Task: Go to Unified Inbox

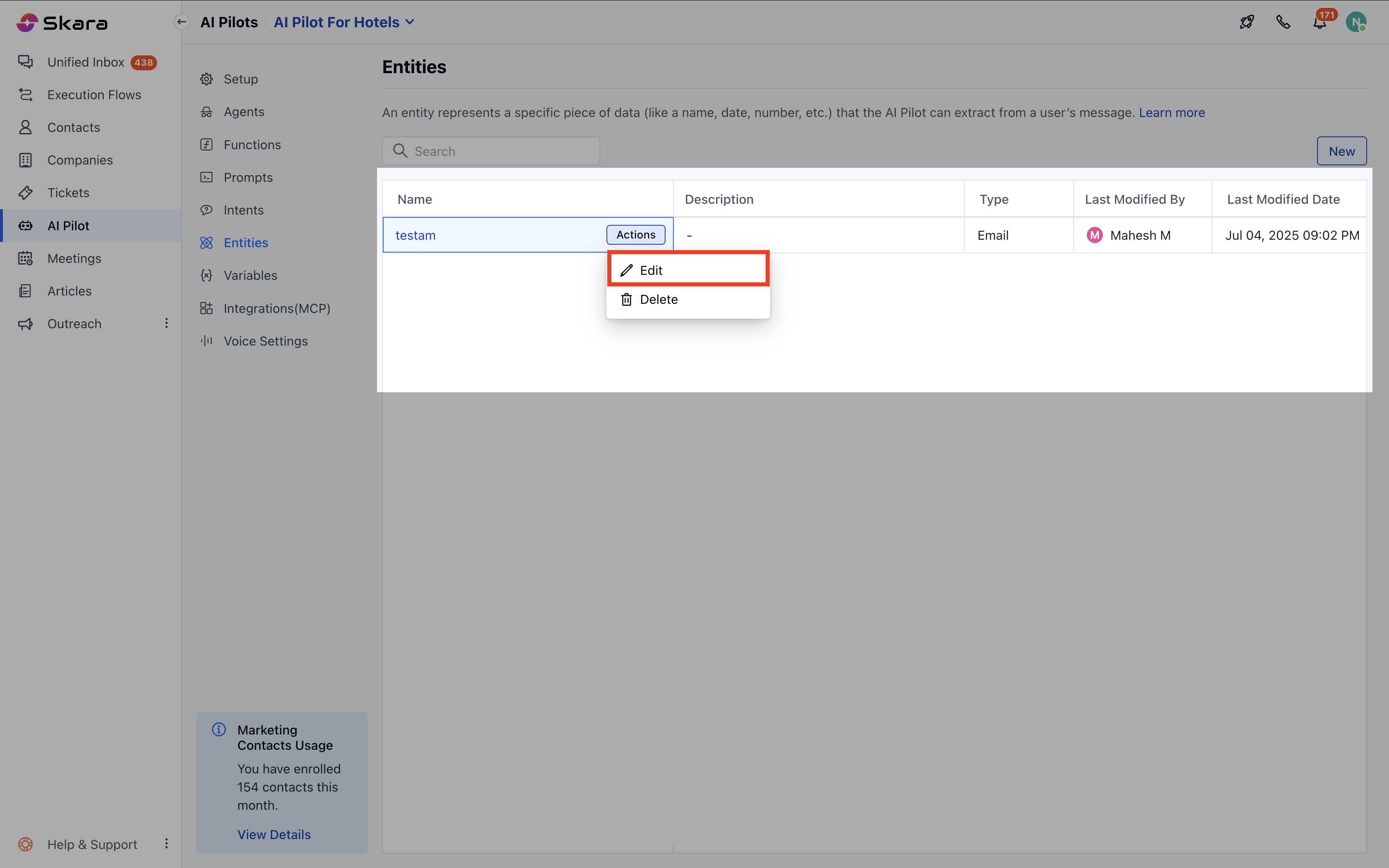Action: point(86,62)
